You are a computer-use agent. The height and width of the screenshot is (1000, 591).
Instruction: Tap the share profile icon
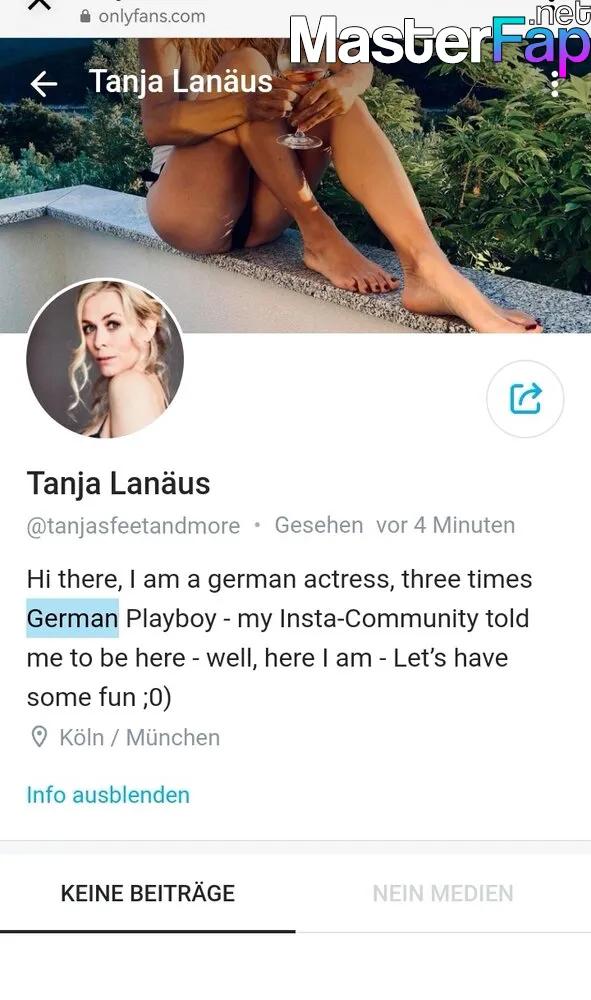coord(525,399)
